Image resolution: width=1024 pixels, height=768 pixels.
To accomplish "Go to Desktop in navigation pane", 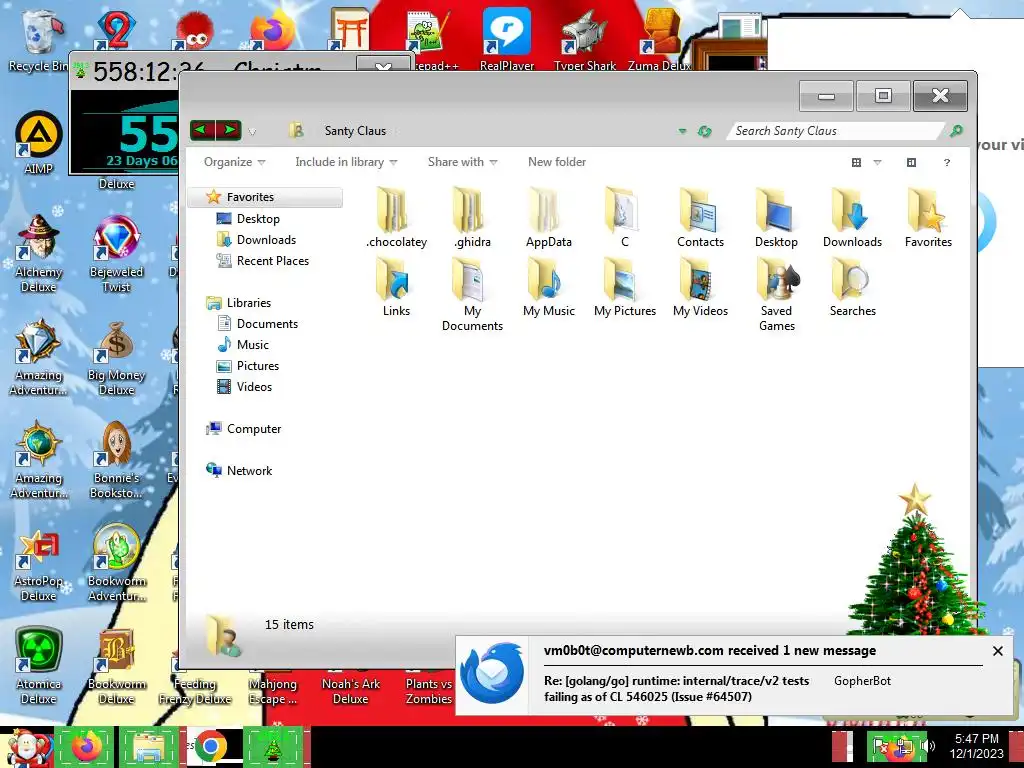I will point(258,219).
